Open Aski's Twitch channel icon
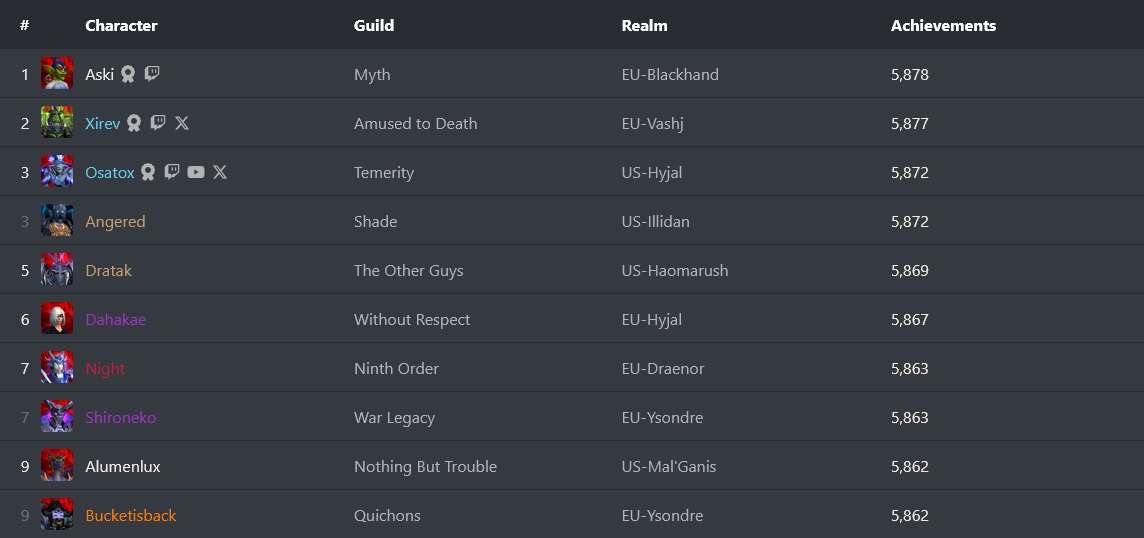This screenshot has height=538, width=1144. [x=152, y=73]
